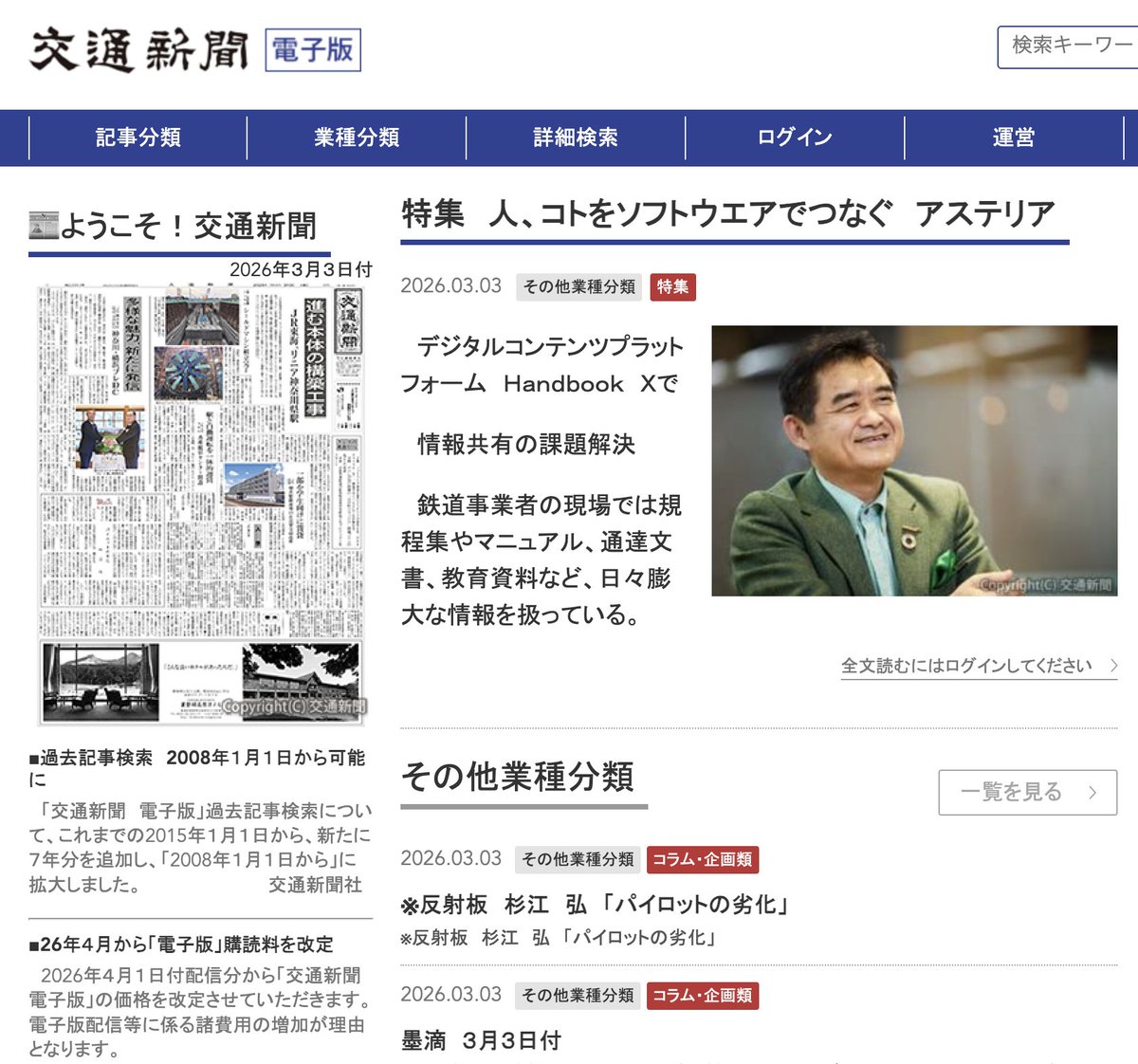Image resolution: width=1138 pixels, height=1064 pixels.
Task: Click the コラム・企画類 tag above 墨滴
Action: point(703,996)
